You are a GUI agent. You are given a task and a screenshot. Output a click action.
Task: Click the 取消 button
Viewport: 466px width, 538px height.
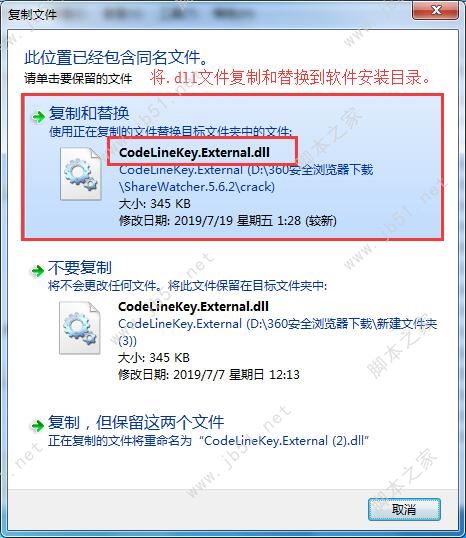tap(404, 509)
